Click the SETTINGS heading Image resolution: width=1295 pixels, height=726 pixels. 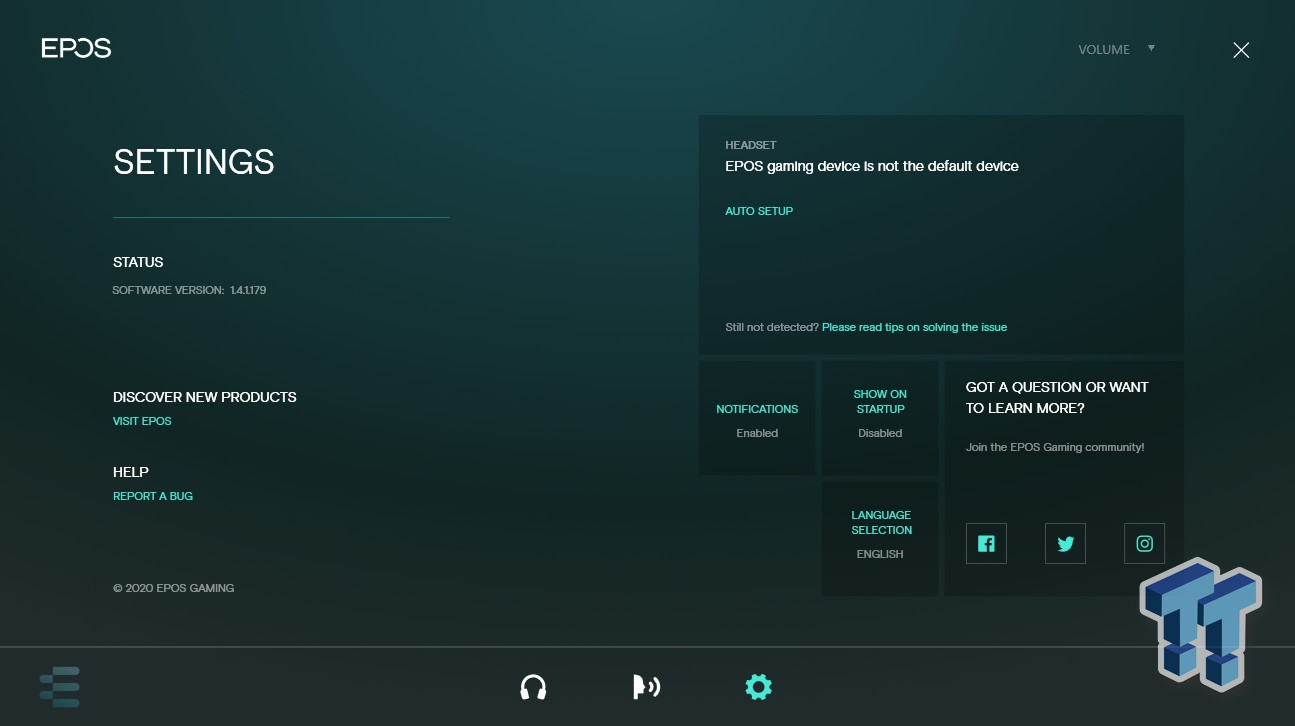pos(194,162)
